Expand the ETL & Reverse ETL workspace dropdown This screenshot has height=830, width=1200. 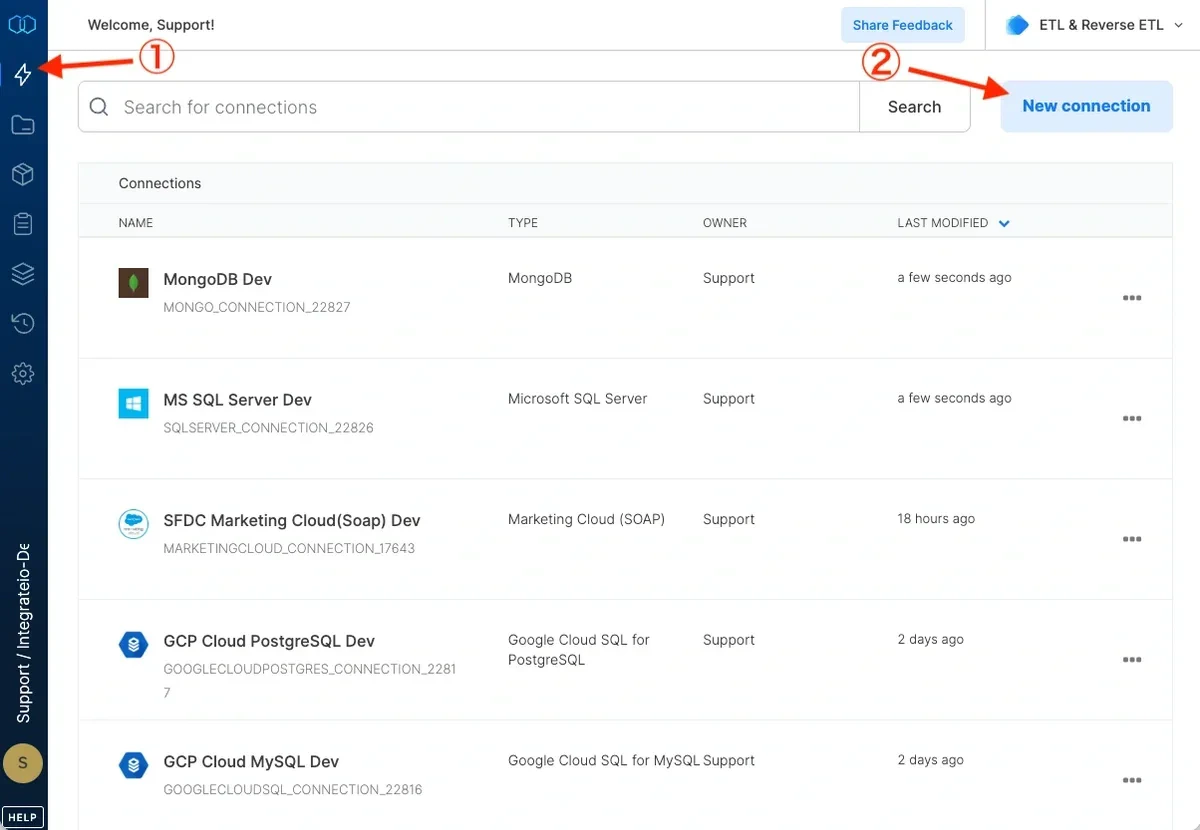[x=1091, y=24]
